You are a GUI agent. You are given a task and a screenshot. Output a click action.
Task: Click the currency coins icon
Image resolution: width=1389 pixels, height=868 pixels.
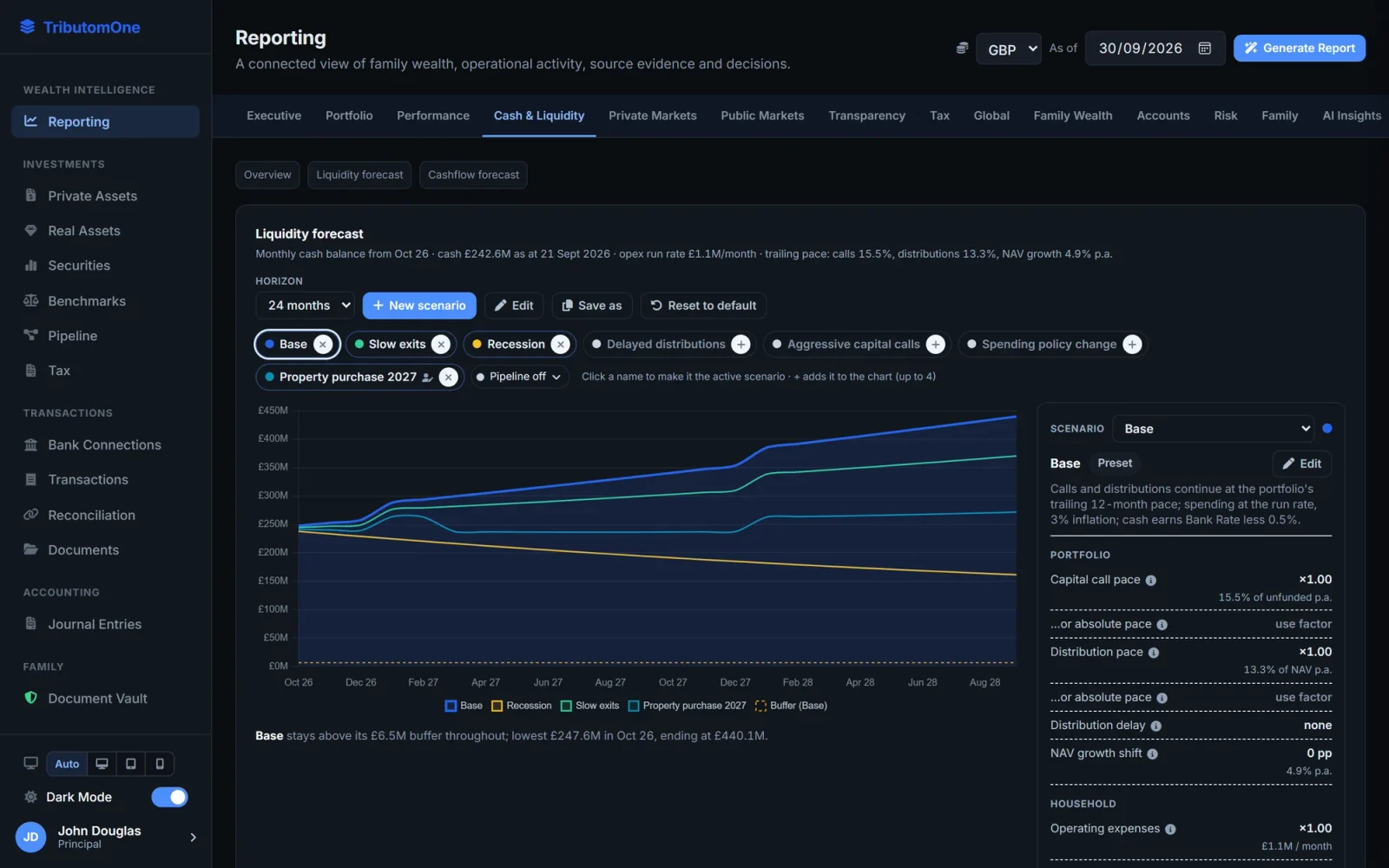click(x=962, y=49)
